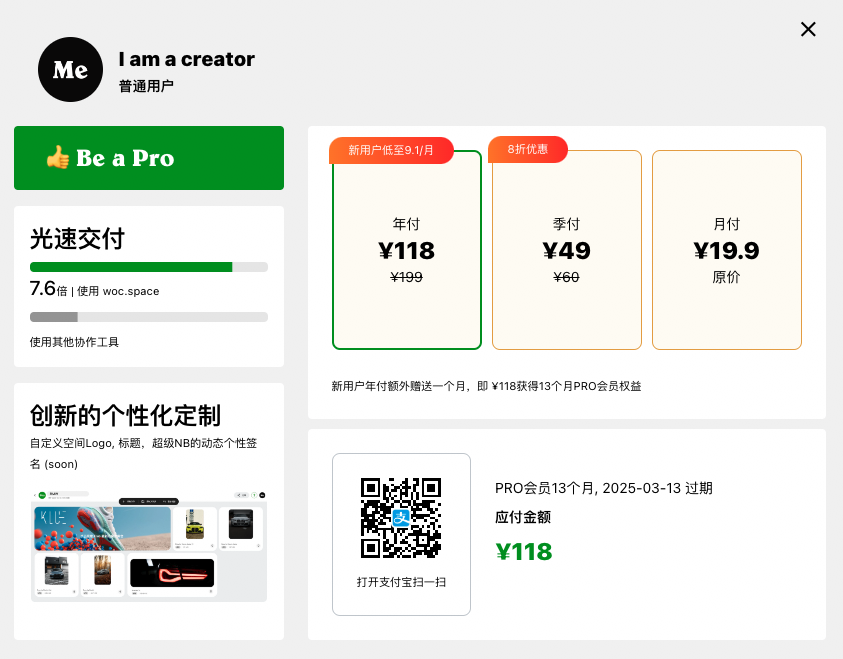Click the 普通用户 membership label
Image resolution: width=843 pixels, height=659 pixels.
146,86
